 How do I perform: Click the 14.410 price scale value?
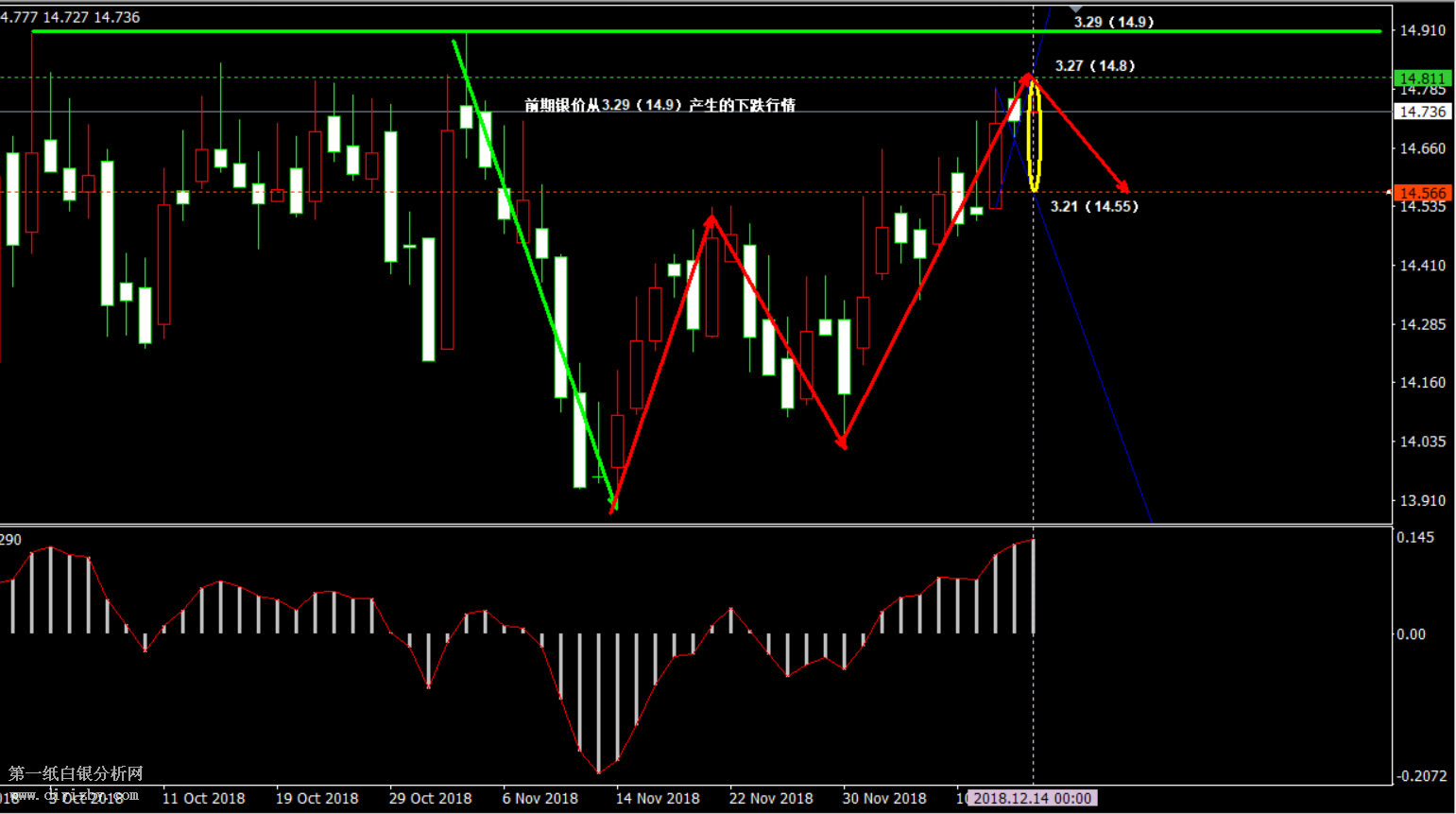[1422, 266]
